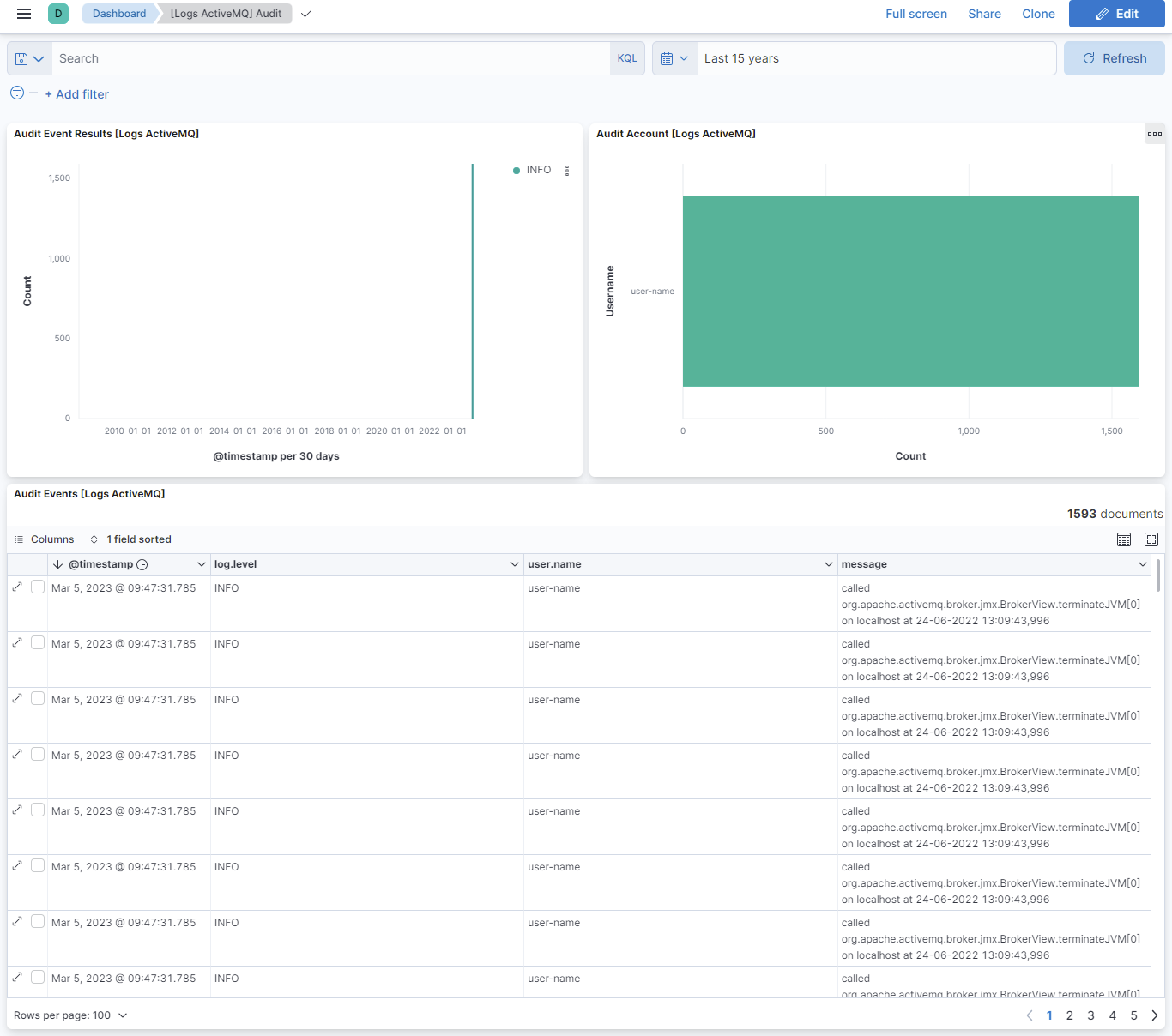Click the sort arrows icon beside field sorted
The height and width of the screenshot is (1036, 1172).
(94, 539)
